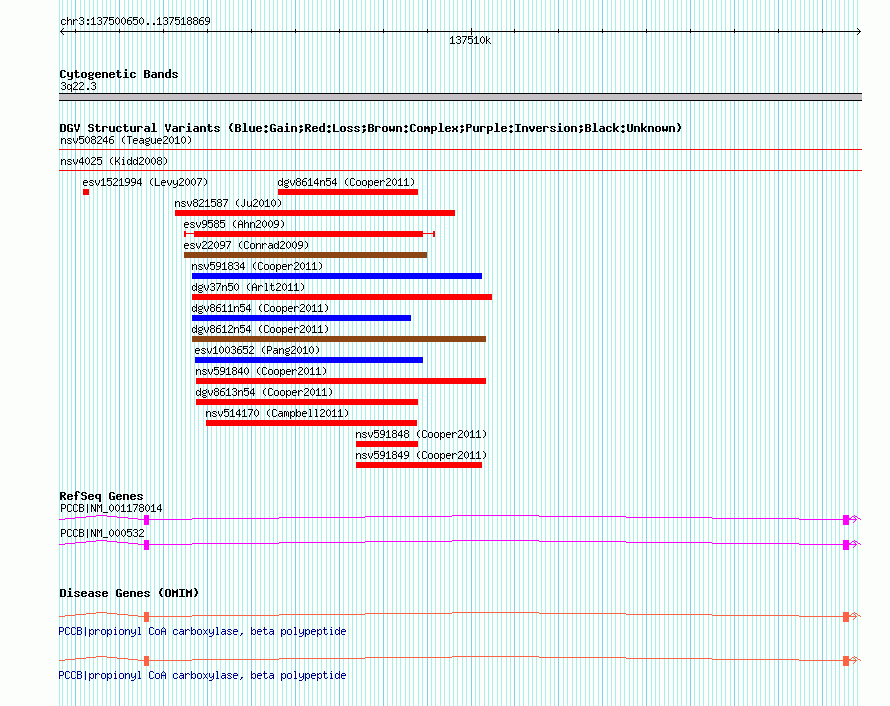Open the esv22097 (Conrad2009) label

(x=246, y=245)
